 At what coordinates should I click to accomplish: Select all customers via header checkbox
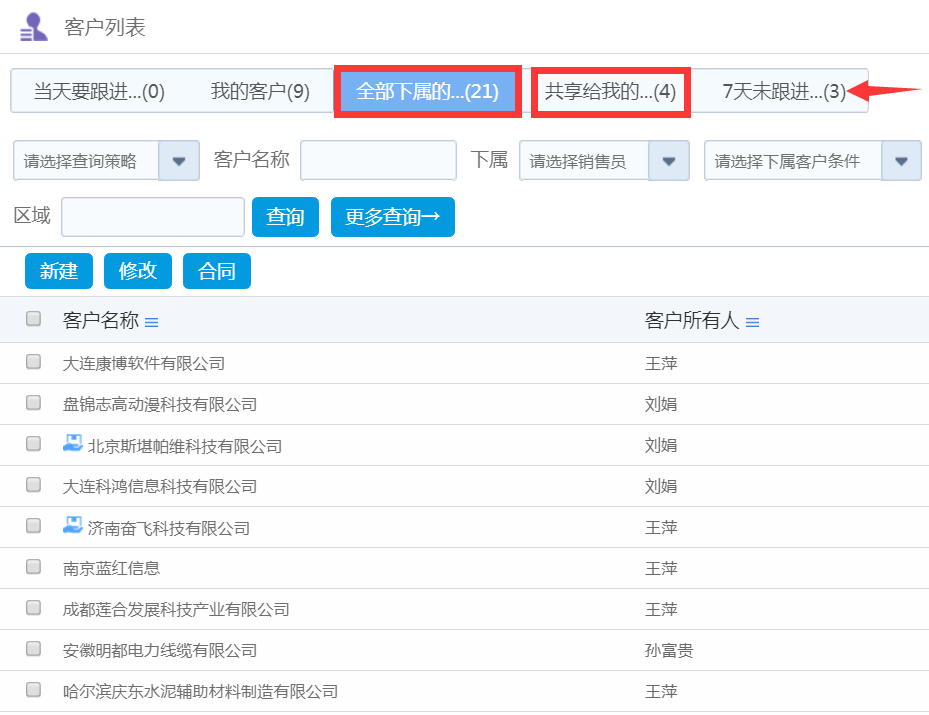coord(33,318)
